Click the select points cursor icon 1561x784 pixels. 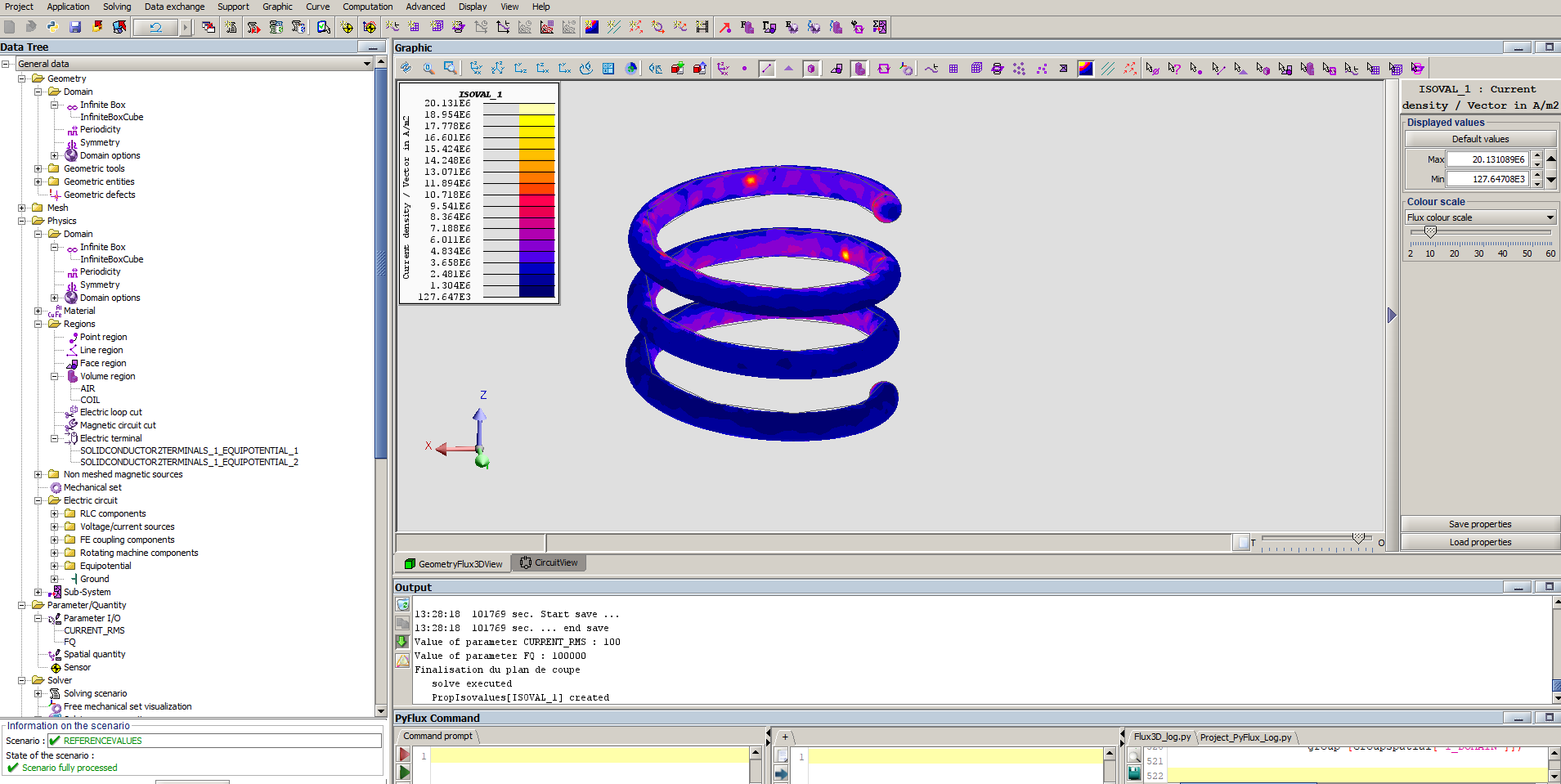click(x=1196, y=69)
